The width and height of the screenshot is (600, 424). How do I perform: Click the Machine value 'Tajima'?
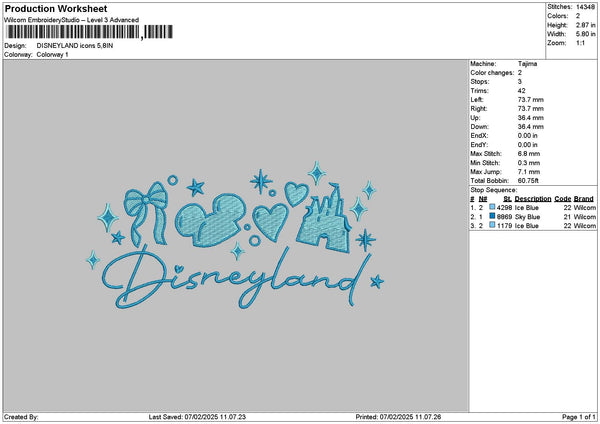point(527,64)
